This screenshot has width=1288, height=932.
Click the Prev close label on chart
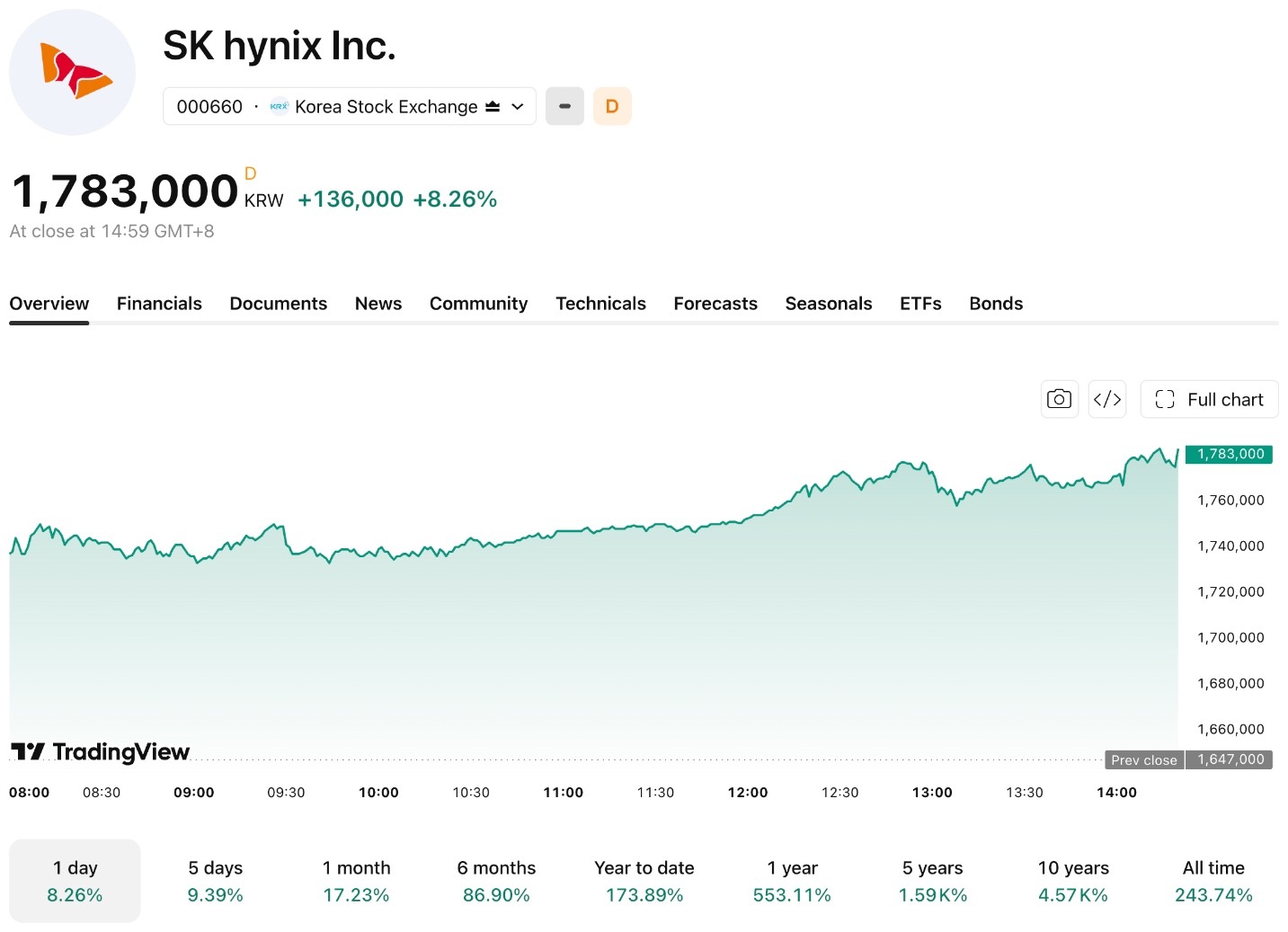pyautogui.click(x=1144, y=759)
